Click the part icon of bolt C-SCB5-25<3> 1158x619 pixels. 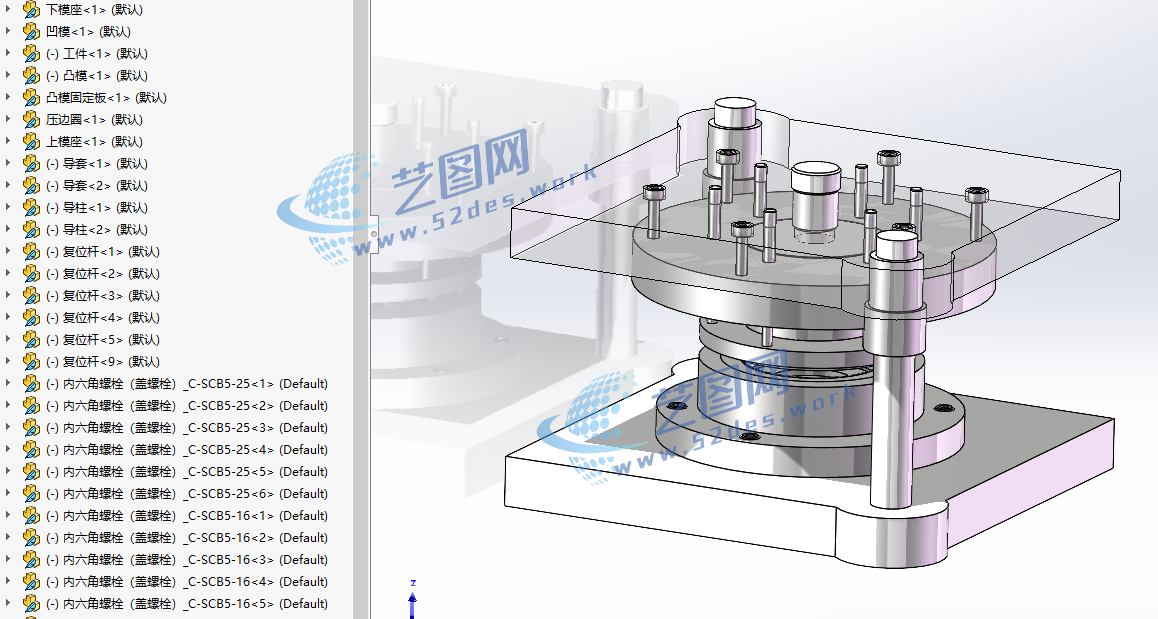pyautogui.click(x=31, y=428)
